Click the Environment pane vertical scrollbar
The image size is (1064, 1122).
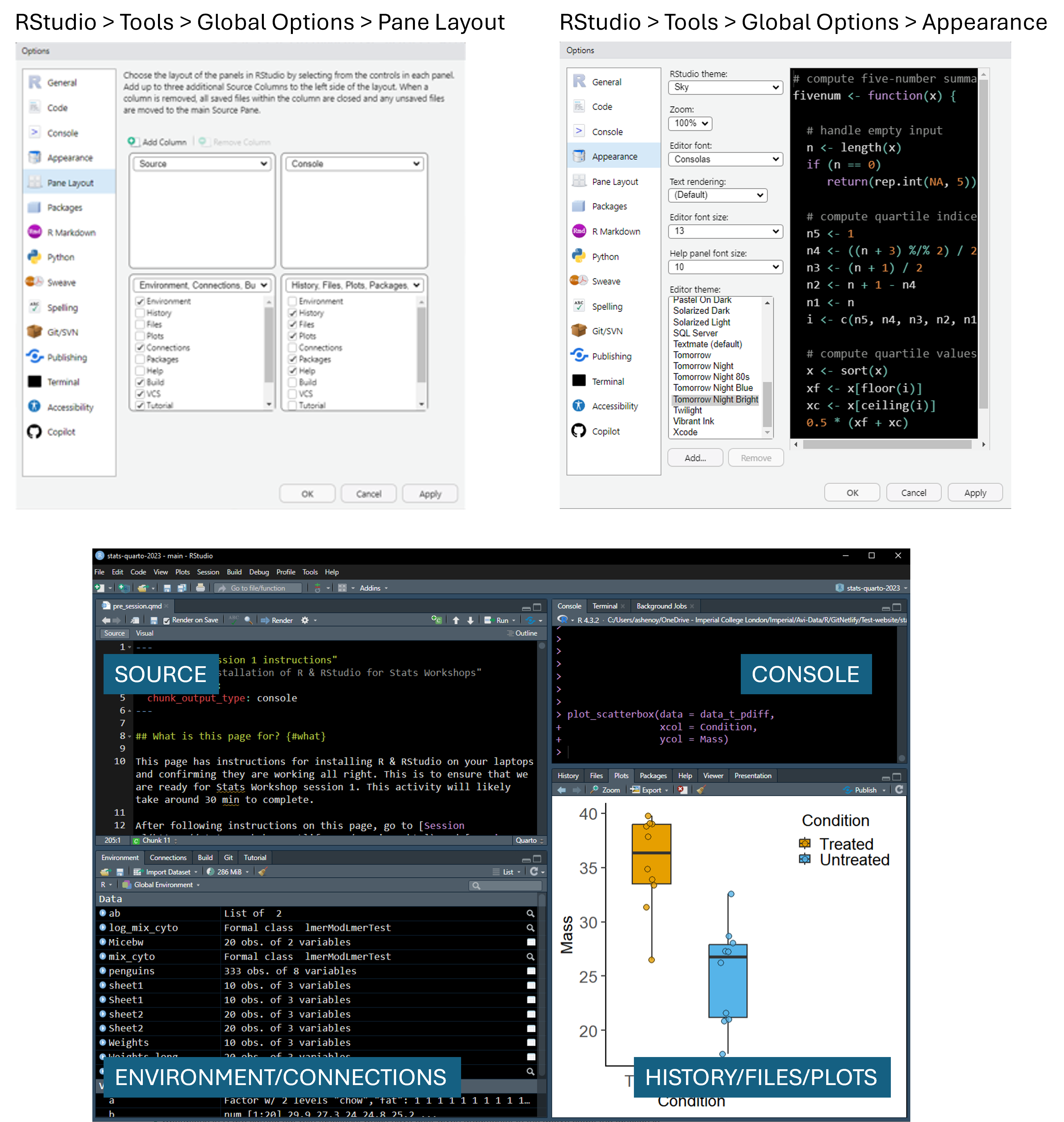(542, 984)
